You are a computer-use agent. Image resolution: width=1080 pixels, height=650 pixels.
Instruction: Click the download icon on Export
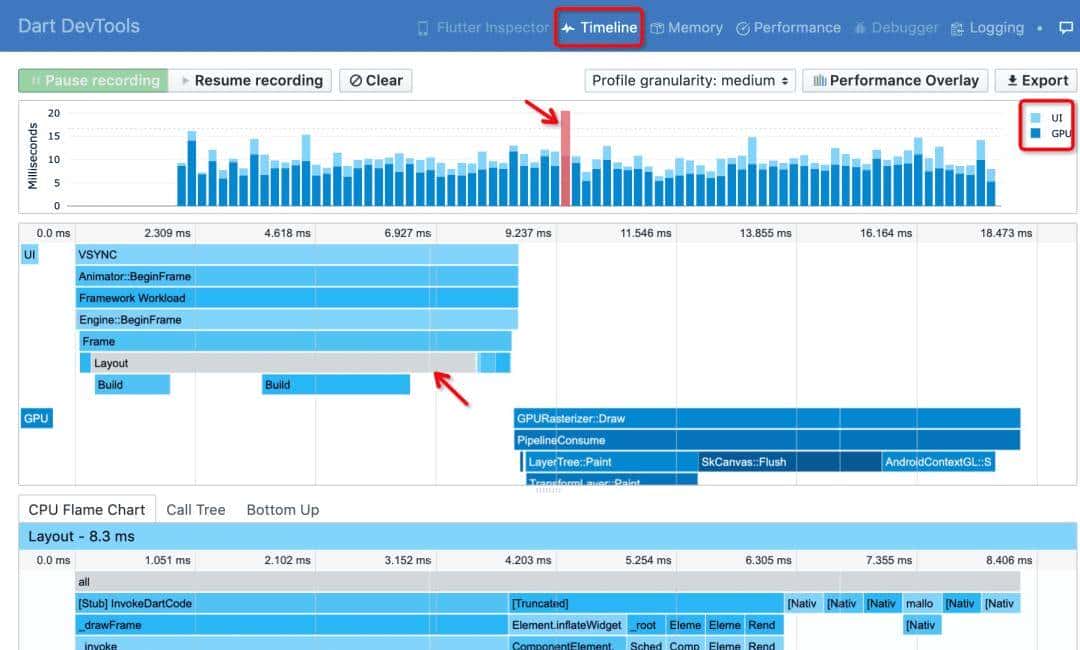(x=1012, y=81)
